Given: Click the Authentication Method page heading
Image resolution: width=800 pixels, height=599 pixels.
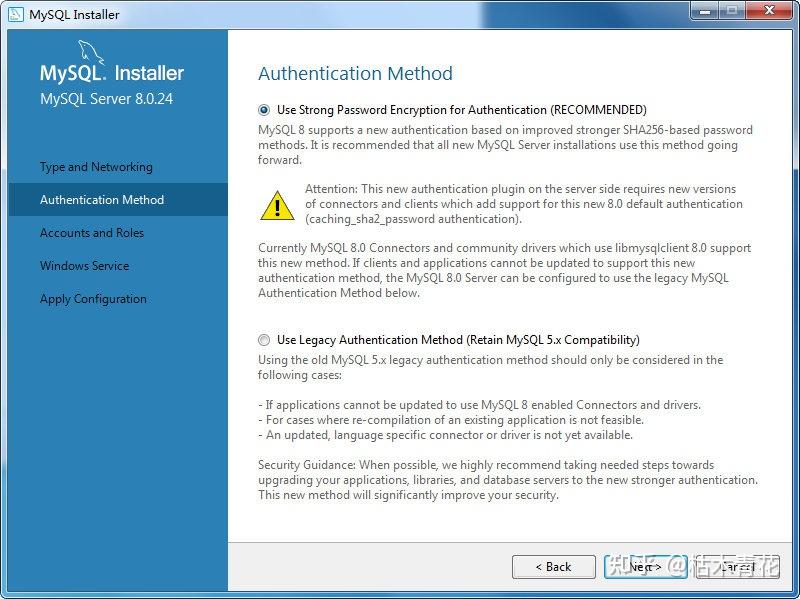Looking at the screenshot, I should 355,73.
